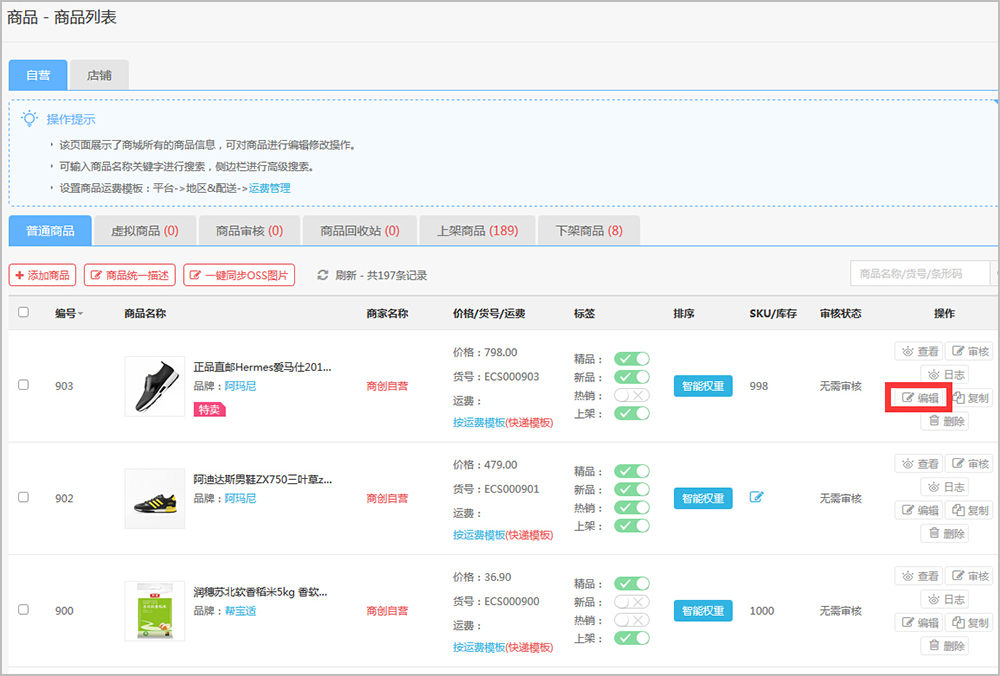
Task: Open 按运费模板 link for product 902
Action: [x=479, y=534]
